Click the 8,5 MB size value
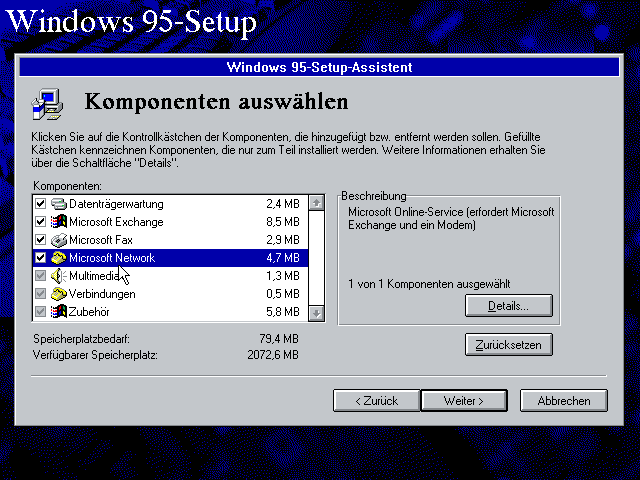Screen dimensions: 640x480 pyautogui.click(x=283, y=222)
